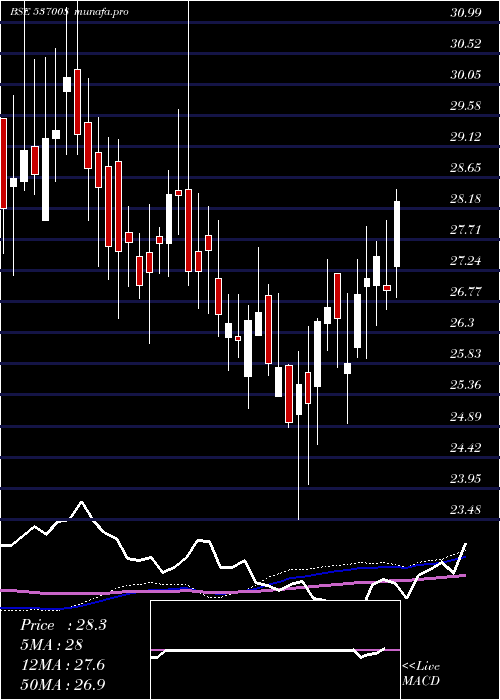Image resolution: width=500 pixels, height=700 pixels.
Task: Click the 28.65 price axis label
Action: (466, 168)
